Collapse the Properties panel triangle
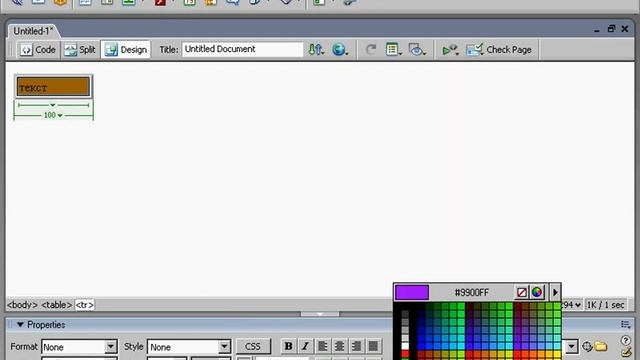Viewport: 640px width, 360px height. 20,324
